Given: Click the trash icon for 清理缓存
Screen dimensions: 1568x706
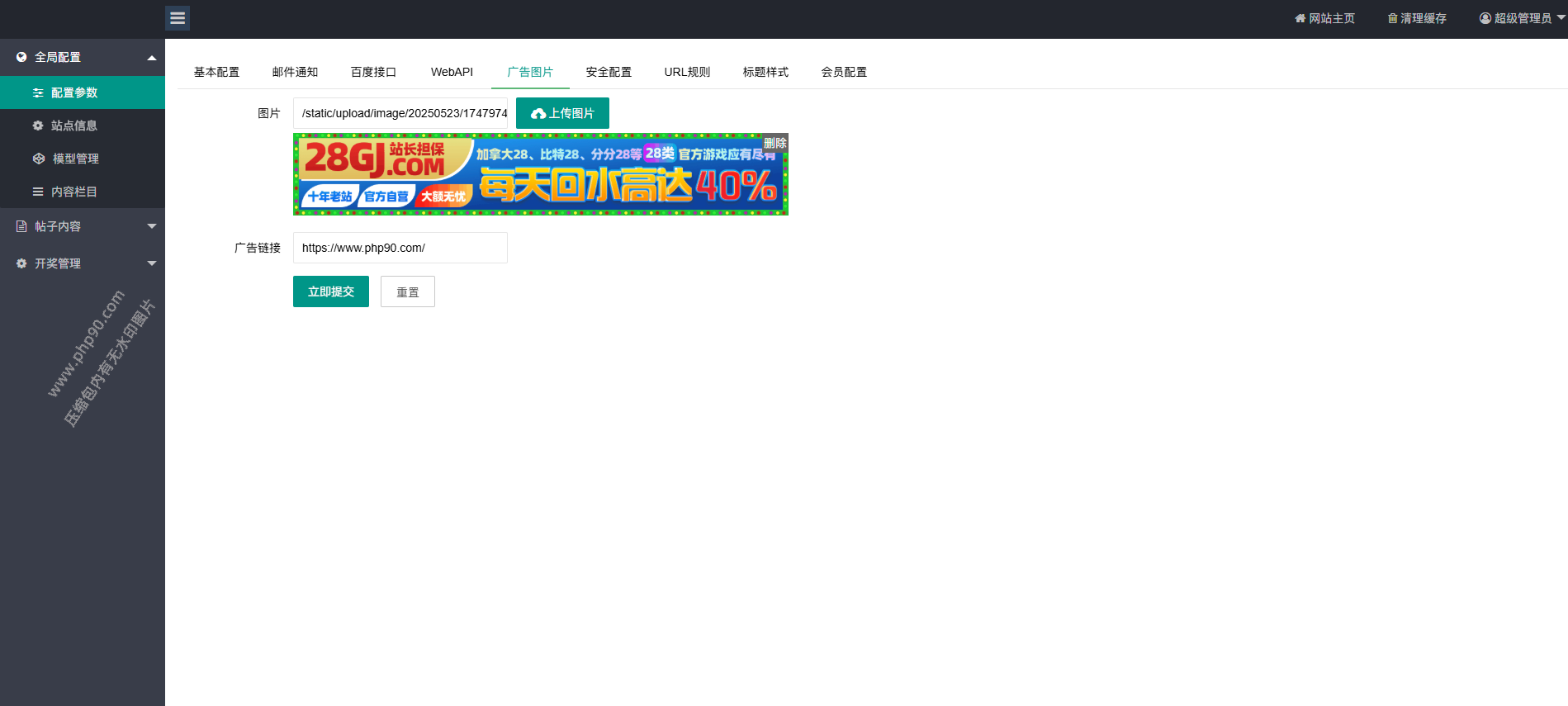Looking at the screenshot, I should [x=1392, y=18].
